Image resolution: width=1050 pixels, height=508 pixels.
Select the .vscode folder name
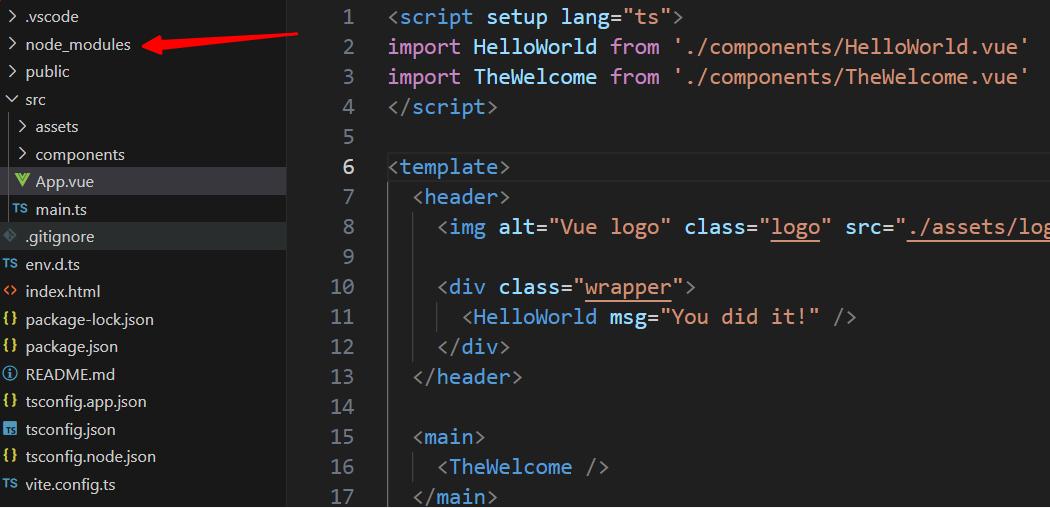(x=52, y=17)
